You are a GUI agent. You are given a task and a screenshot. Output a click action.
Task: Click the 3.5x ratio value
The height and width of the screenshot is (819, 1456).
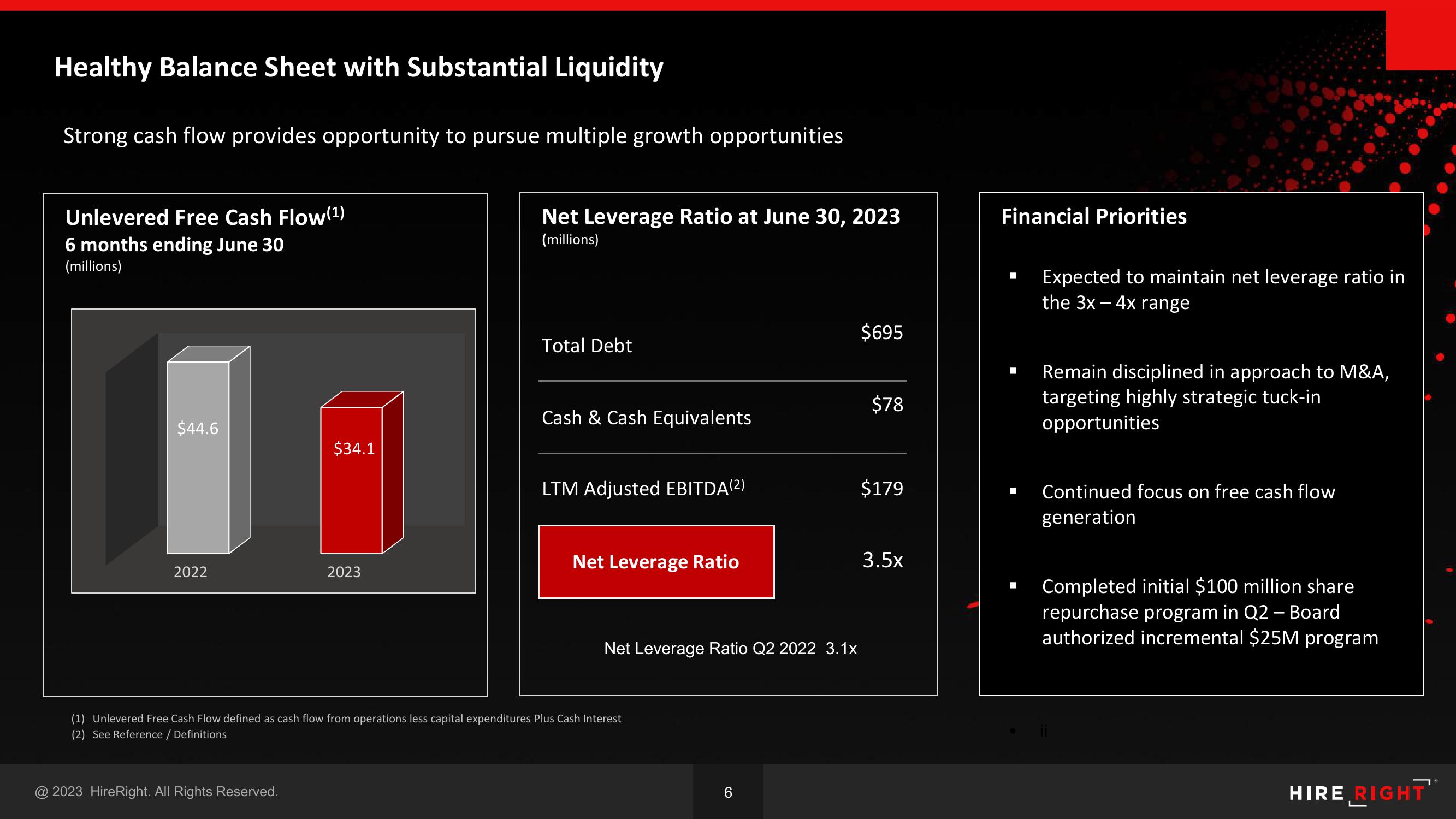883,560
